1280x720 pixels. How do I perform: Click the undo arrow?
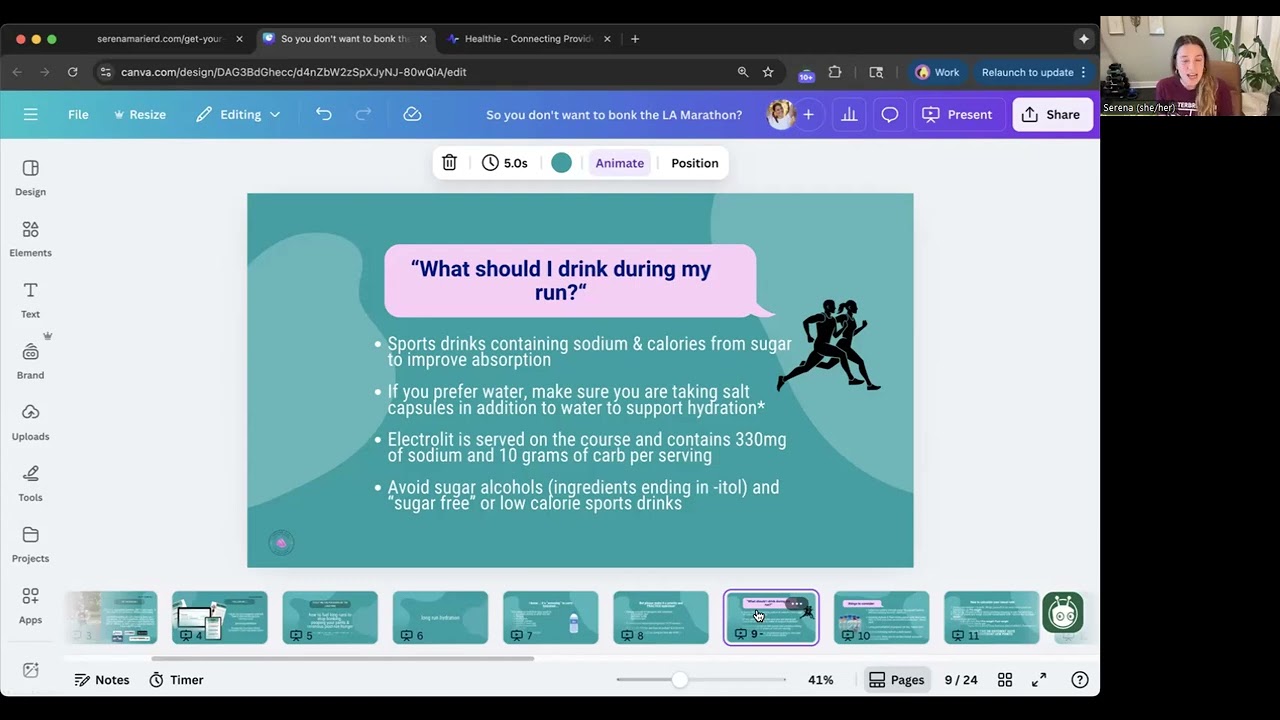click(x=324, y=114)
